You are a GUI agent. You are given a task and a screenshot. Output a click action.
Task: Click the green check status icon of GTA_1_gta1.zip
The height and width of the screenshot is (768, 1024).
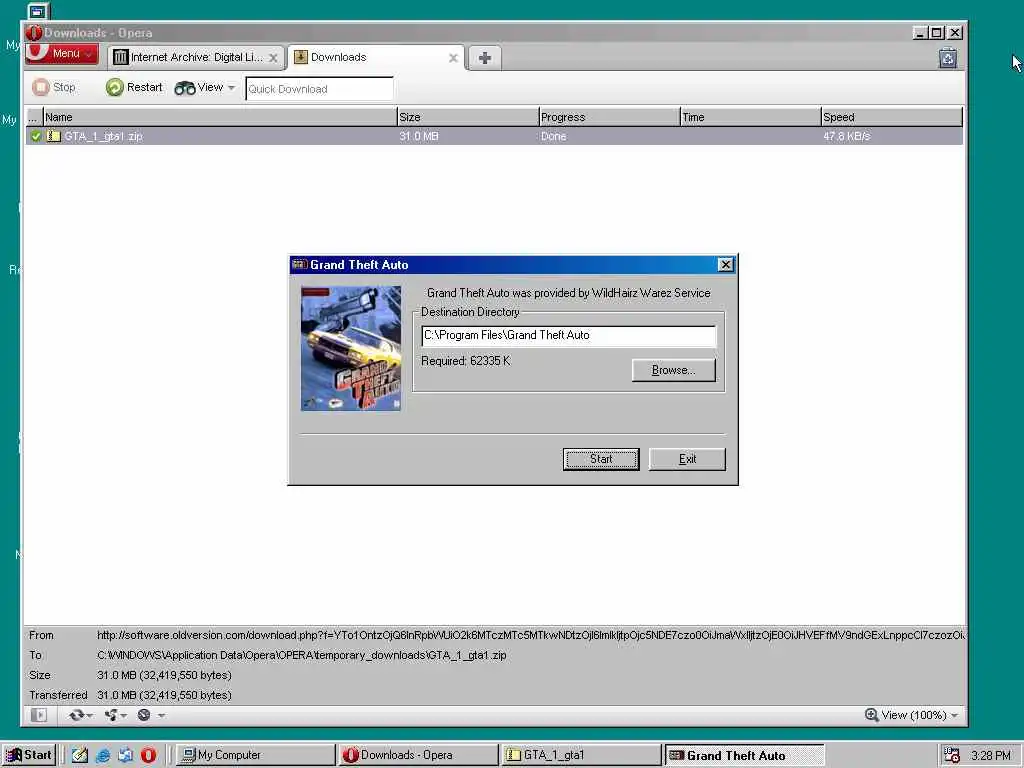coord(35,136)
